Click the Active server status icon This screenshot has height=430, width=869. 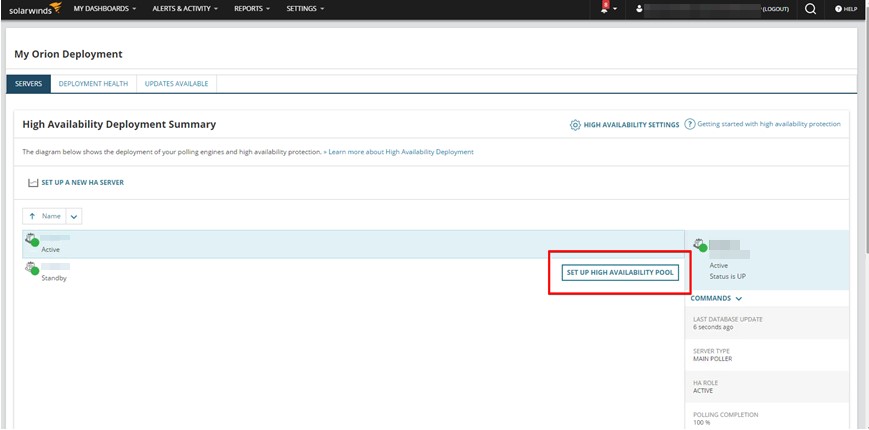pyautogui.click(x=31, y=240)
